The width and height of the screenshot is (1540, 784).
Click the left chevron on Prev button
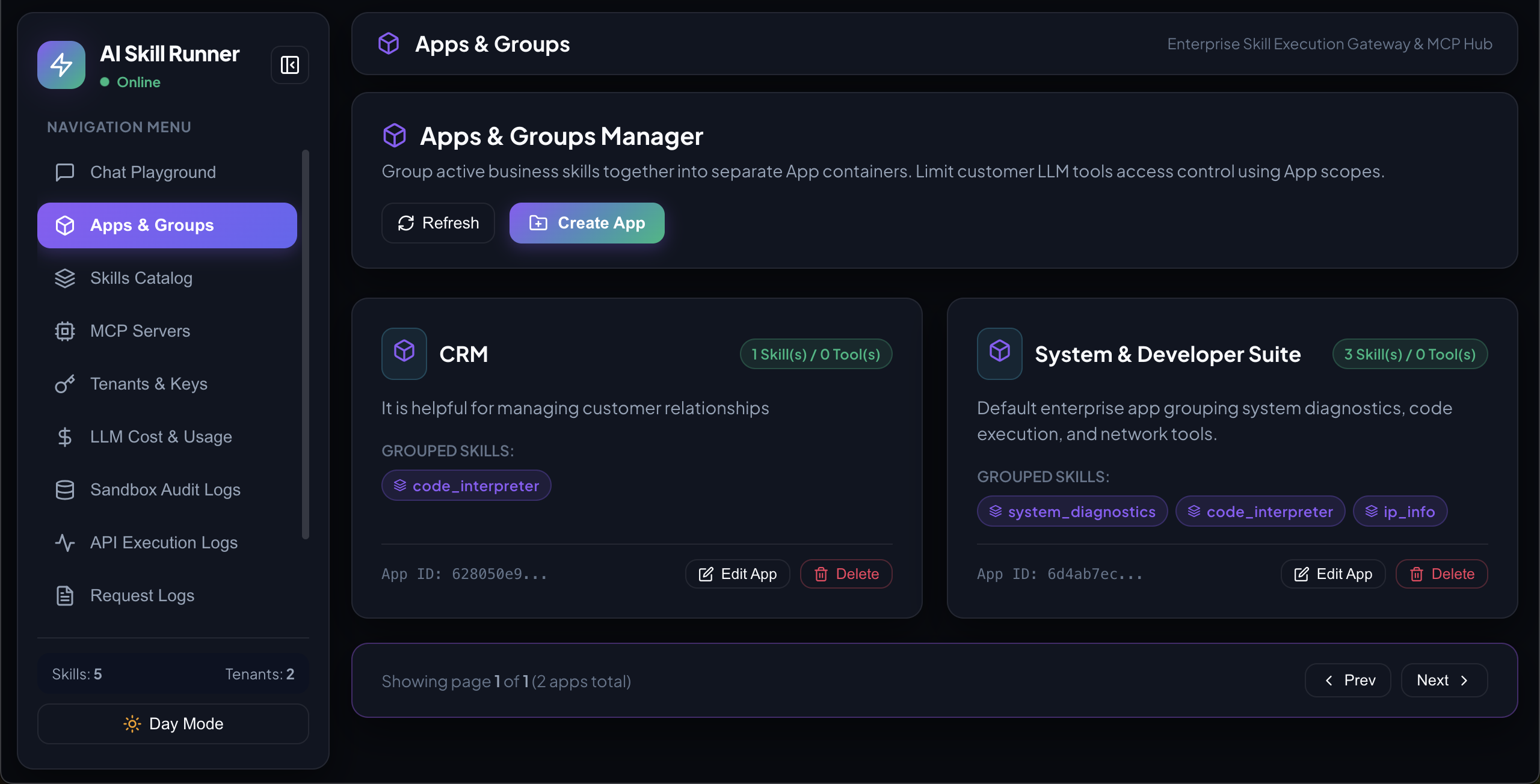[x=1329, y=681]
